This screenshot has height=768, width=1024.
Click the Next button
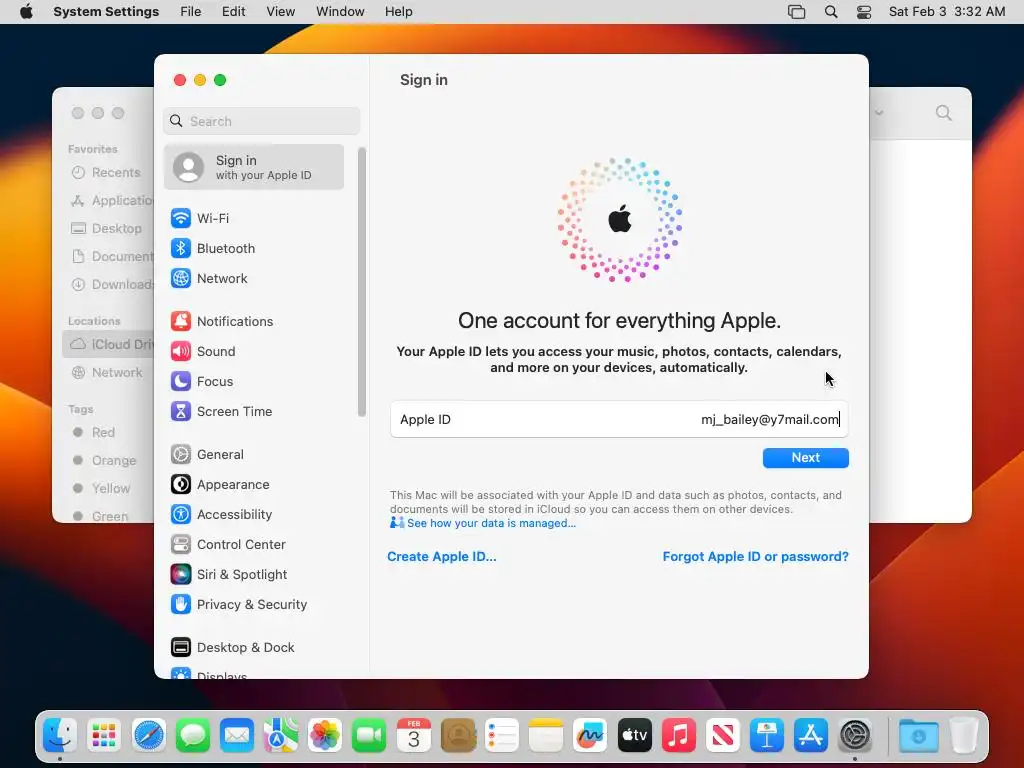[805, 458]
